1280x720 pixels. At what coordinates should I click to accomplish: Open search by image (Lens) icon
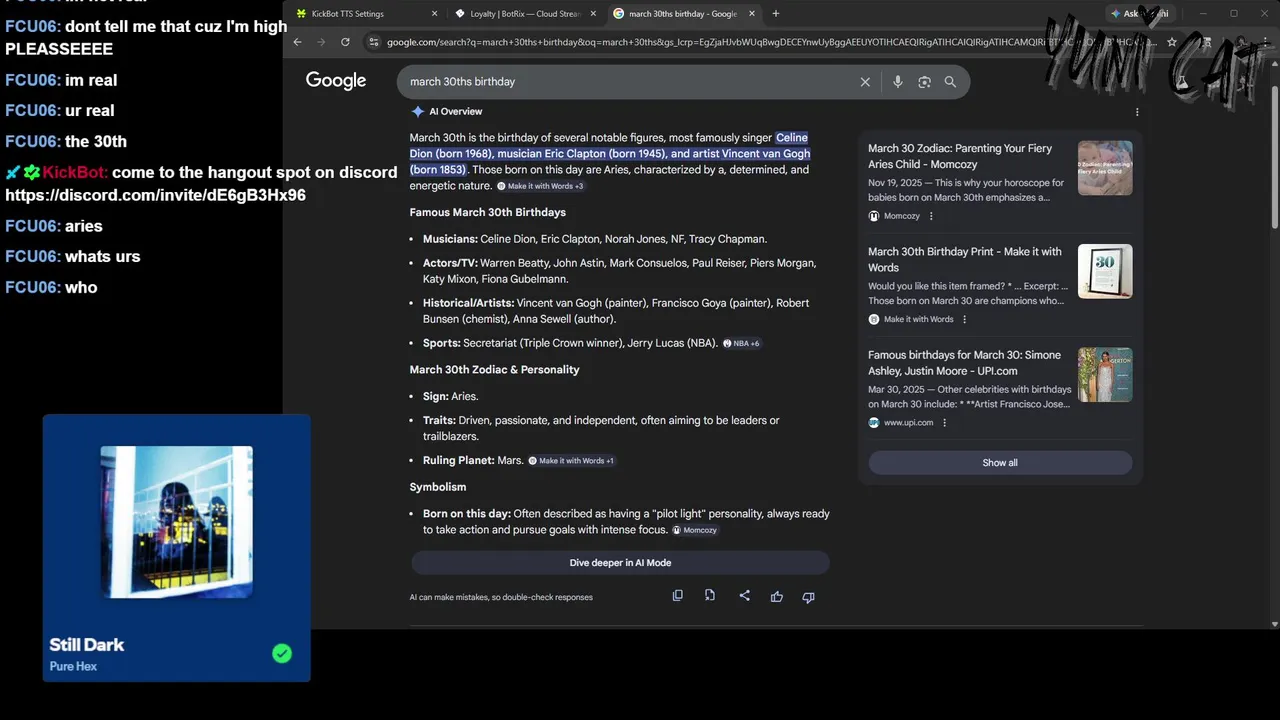click(924, 82)
